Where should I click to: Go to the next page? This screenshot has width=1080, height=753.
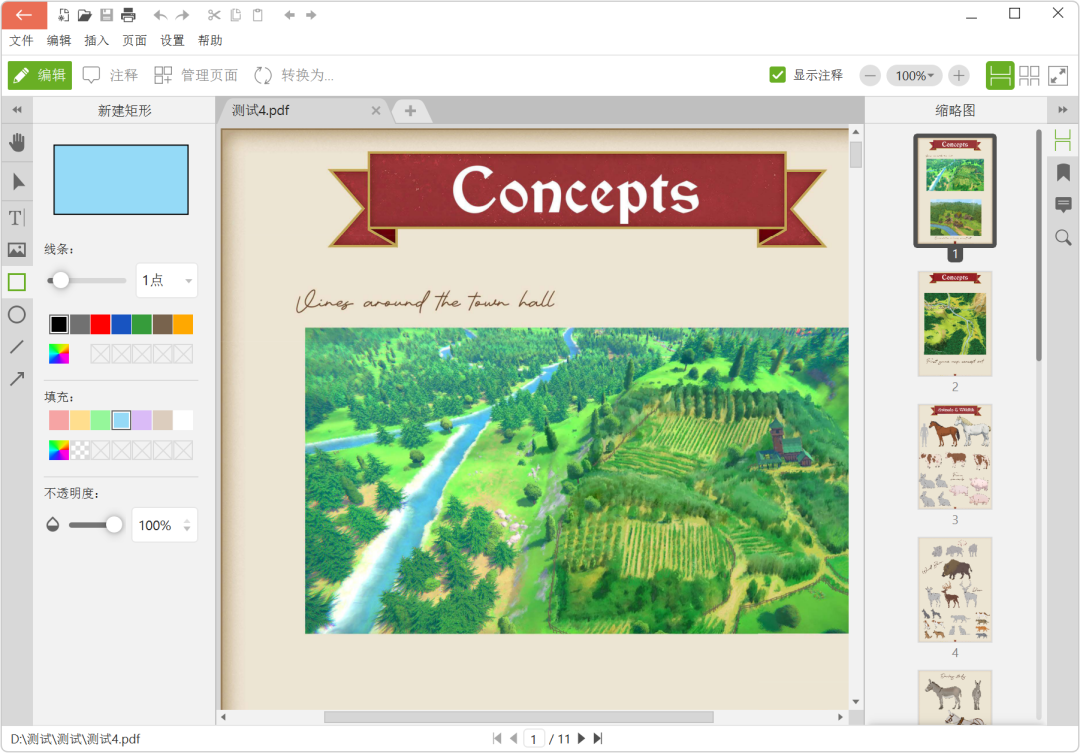tap(581, 739)
